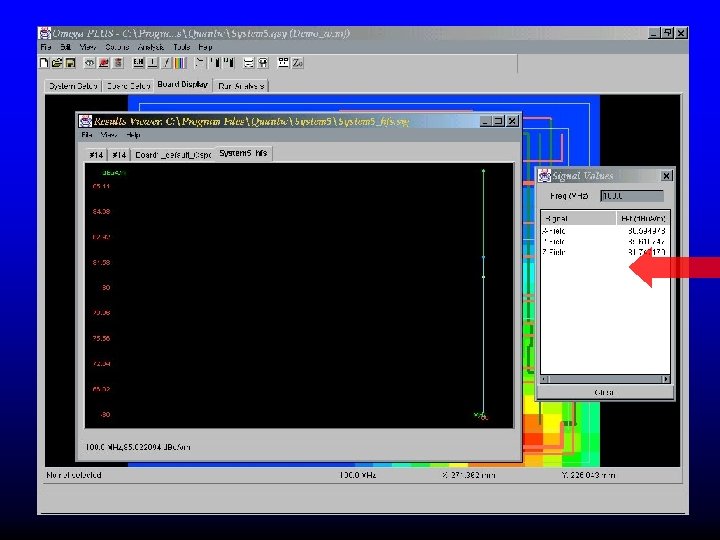Click the None selected status text
Viewport: 720px width, 540px height.
[73, 475]
